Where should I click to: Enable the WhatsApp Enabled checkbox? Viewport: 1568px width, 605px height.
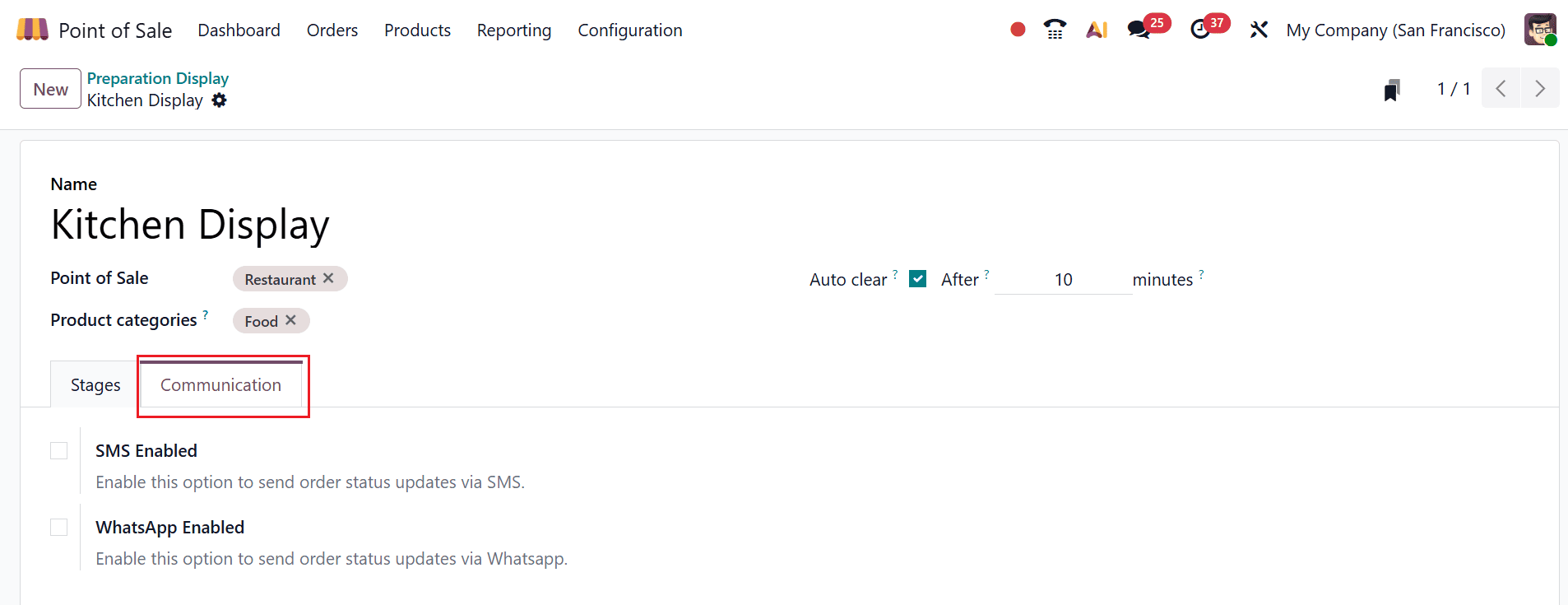click(59, 527)
